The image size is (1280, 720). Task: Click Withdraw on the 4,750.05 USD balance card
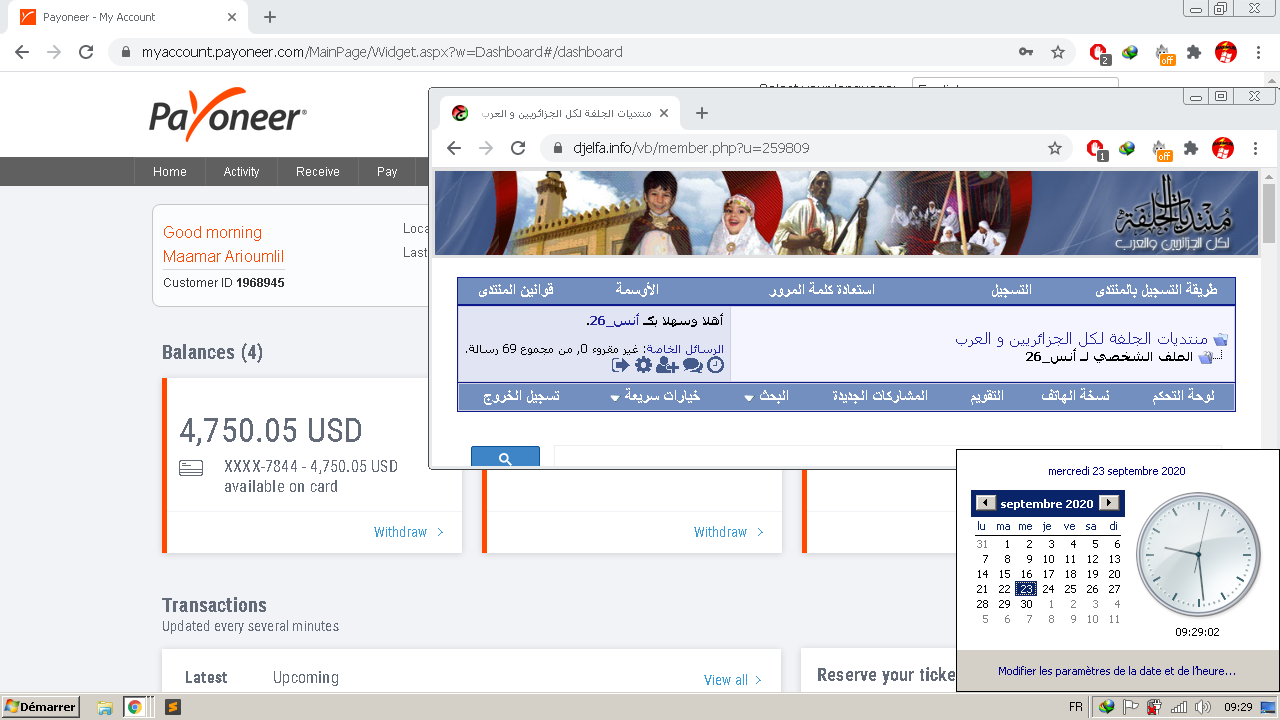click(409, 532)
